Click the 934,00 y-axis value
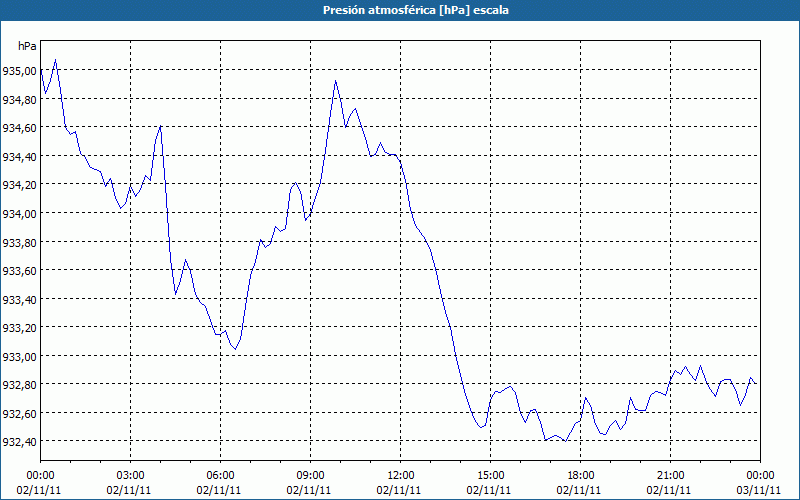The image size is (800, 500). pyautogui.click(x=19, y=214)
